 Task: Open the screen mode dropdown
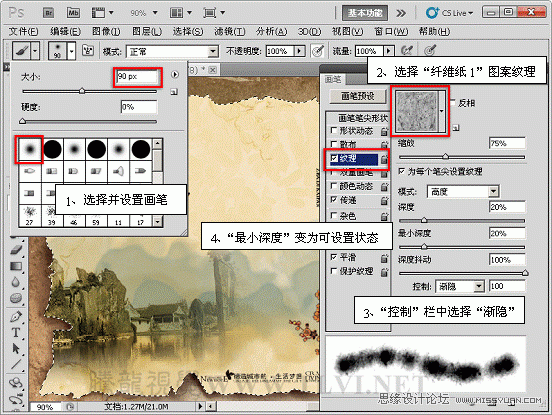click(x=214, y=13)
